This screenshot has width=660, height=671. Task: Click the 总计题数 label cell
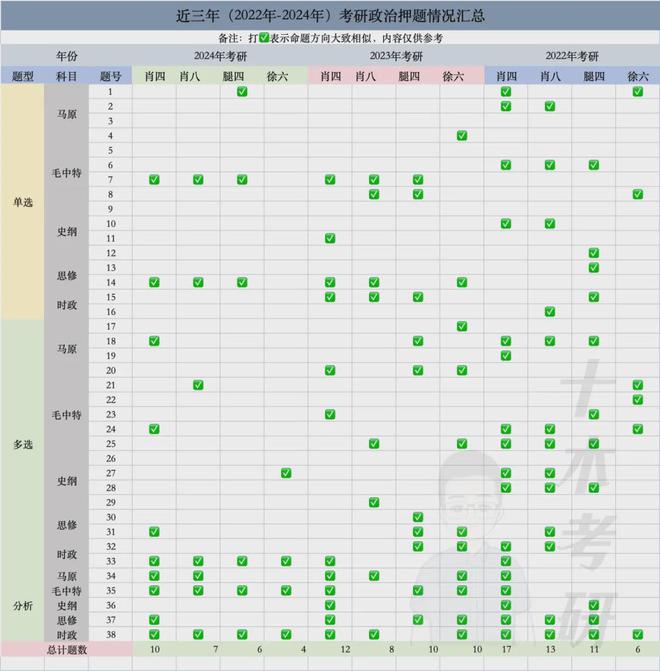67,650
